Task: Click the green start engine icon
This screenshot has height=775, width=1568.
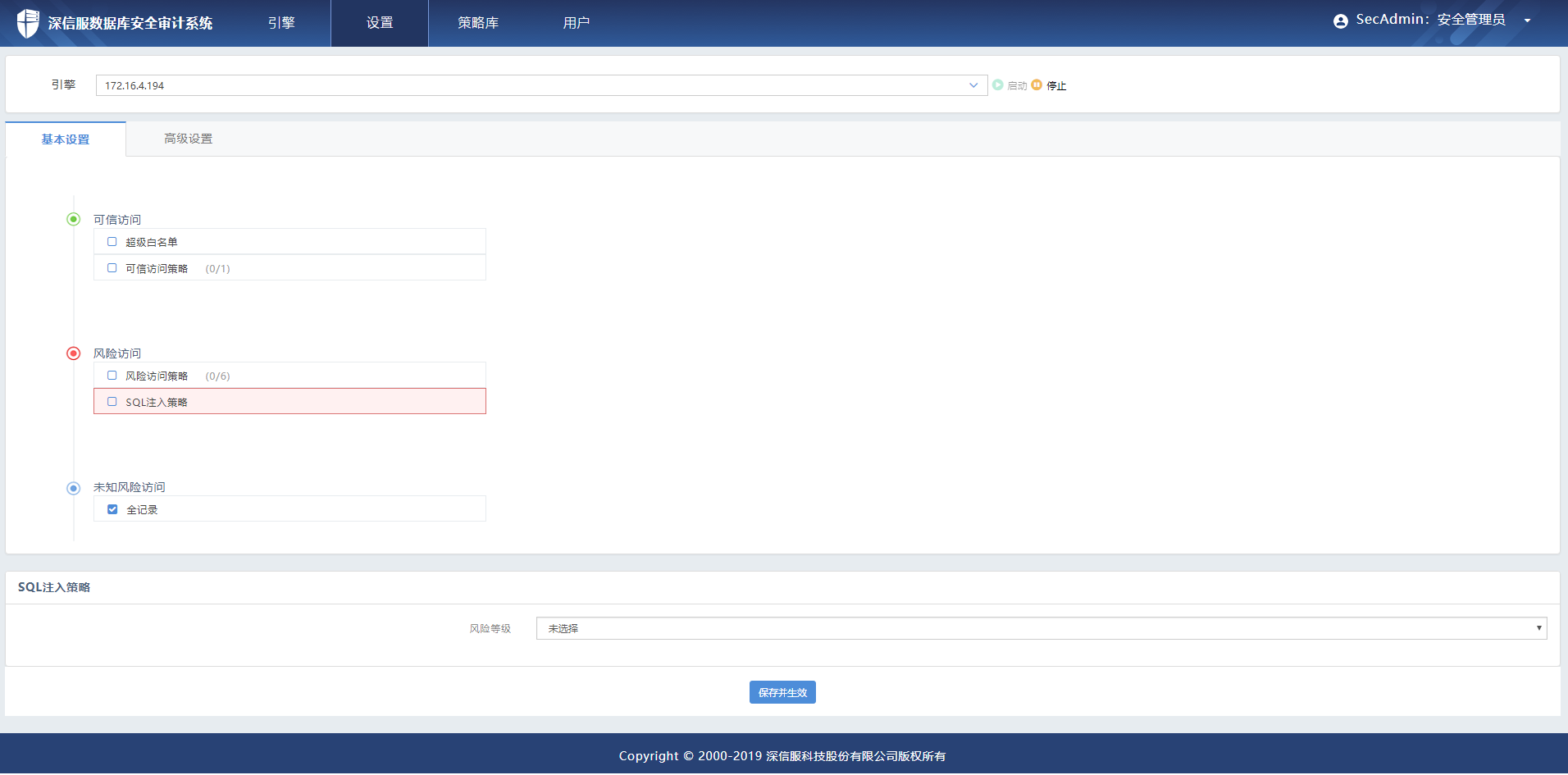Action: (998, 85)
